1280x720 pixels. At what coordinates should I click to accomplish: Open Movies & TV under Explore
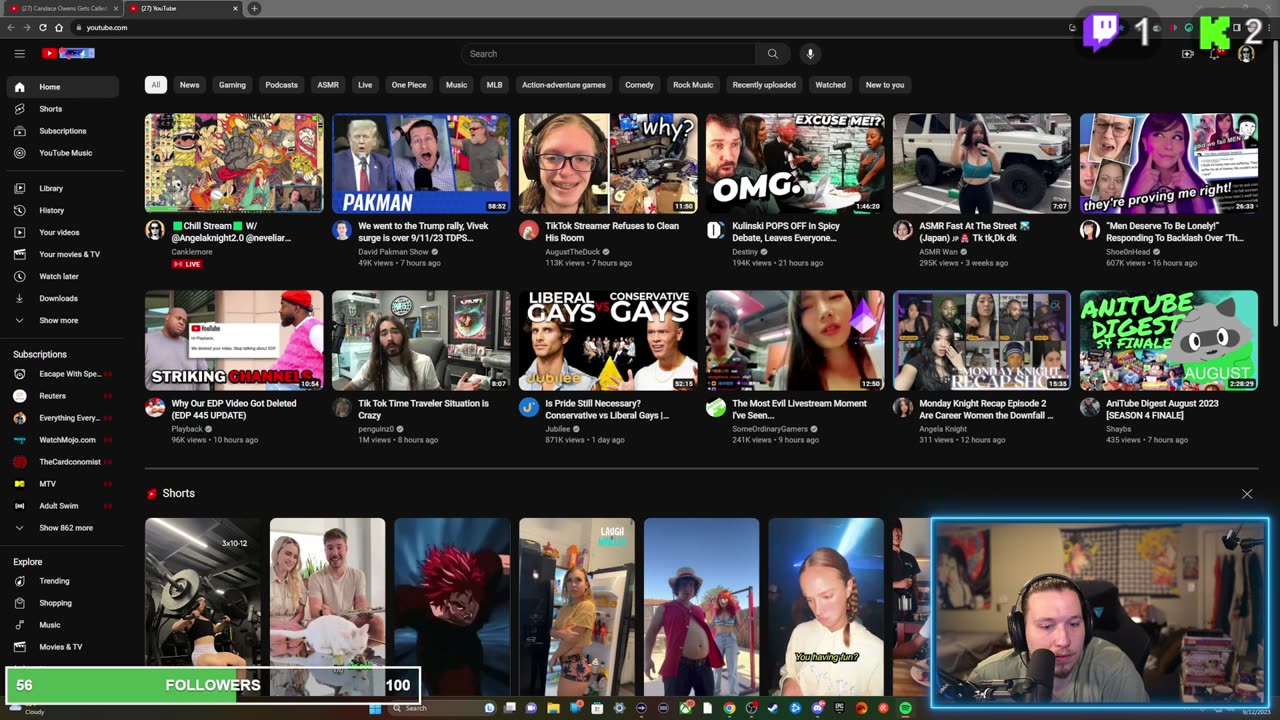(x=62, y=647)
